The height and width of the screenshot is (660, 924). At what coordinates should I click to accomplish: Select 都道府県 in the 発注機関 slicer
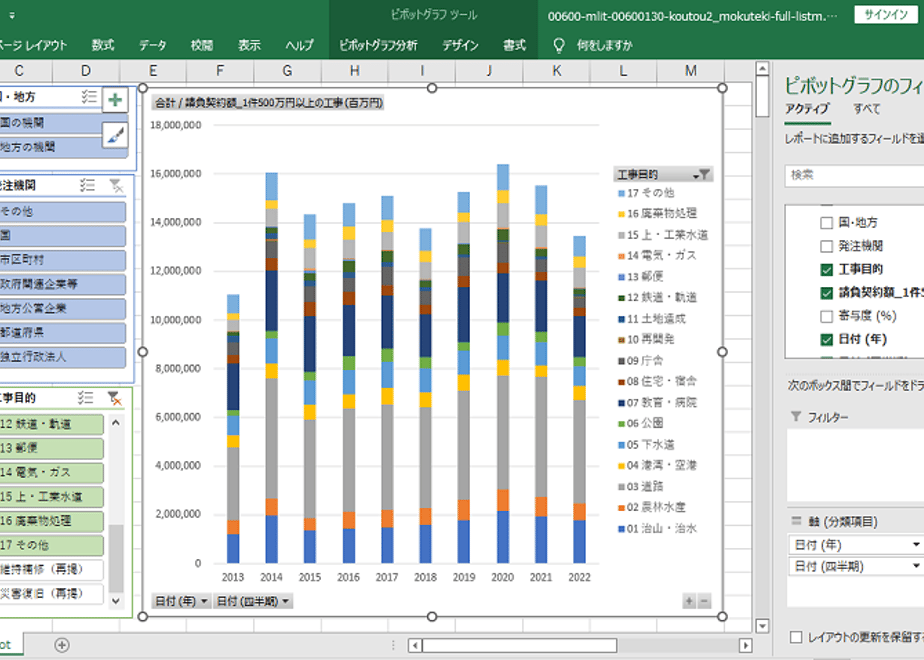pyautogui.click(x=62, y=332)
